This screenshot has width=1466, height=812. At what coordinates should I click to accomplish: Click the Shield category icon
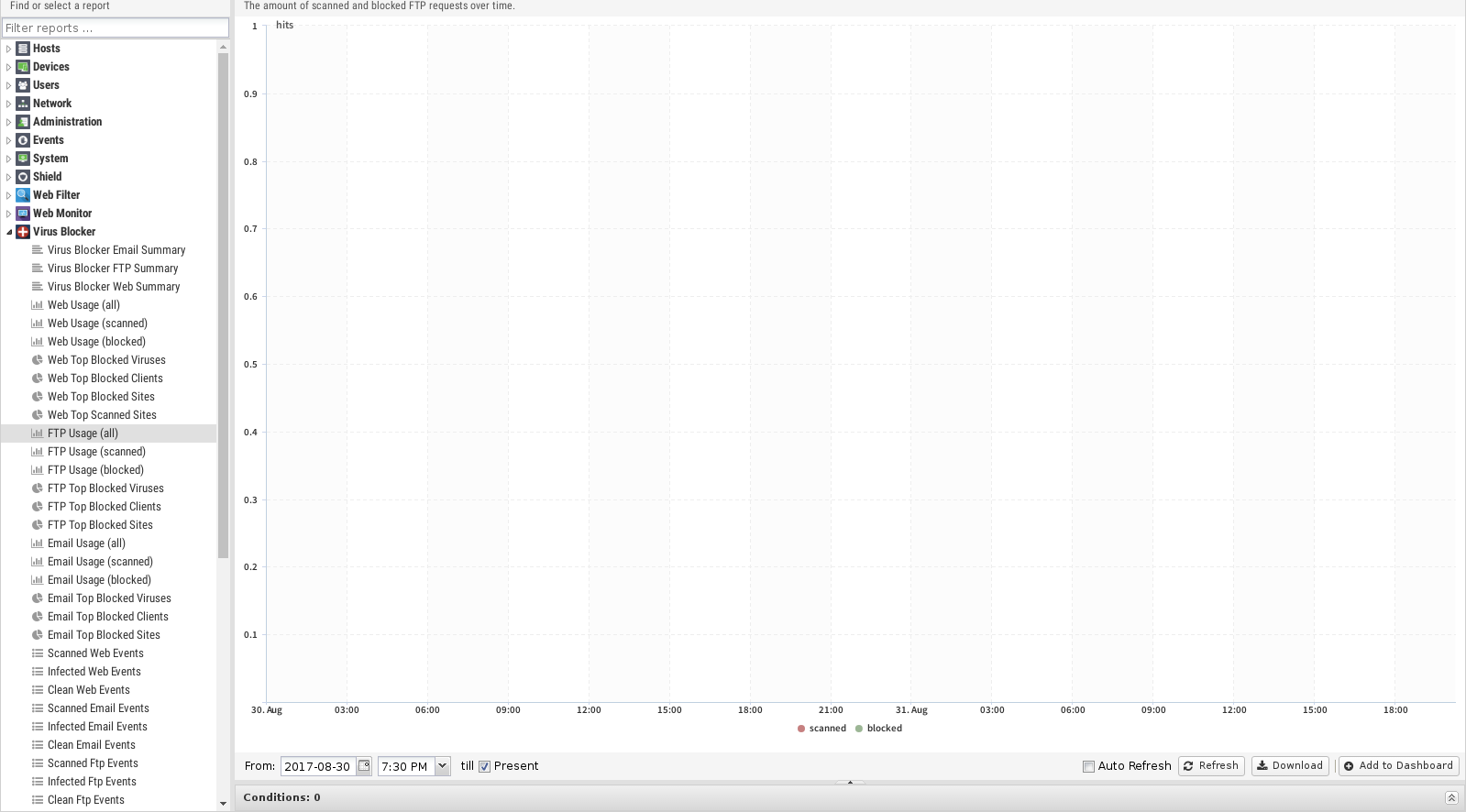click(x=23, y=177)
